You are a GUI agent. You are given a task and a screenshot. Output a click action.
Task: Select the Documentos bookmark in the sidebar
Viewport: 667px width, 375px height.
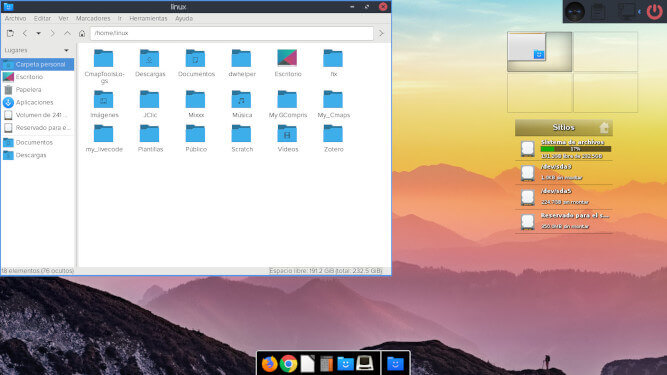coord(37,142)
